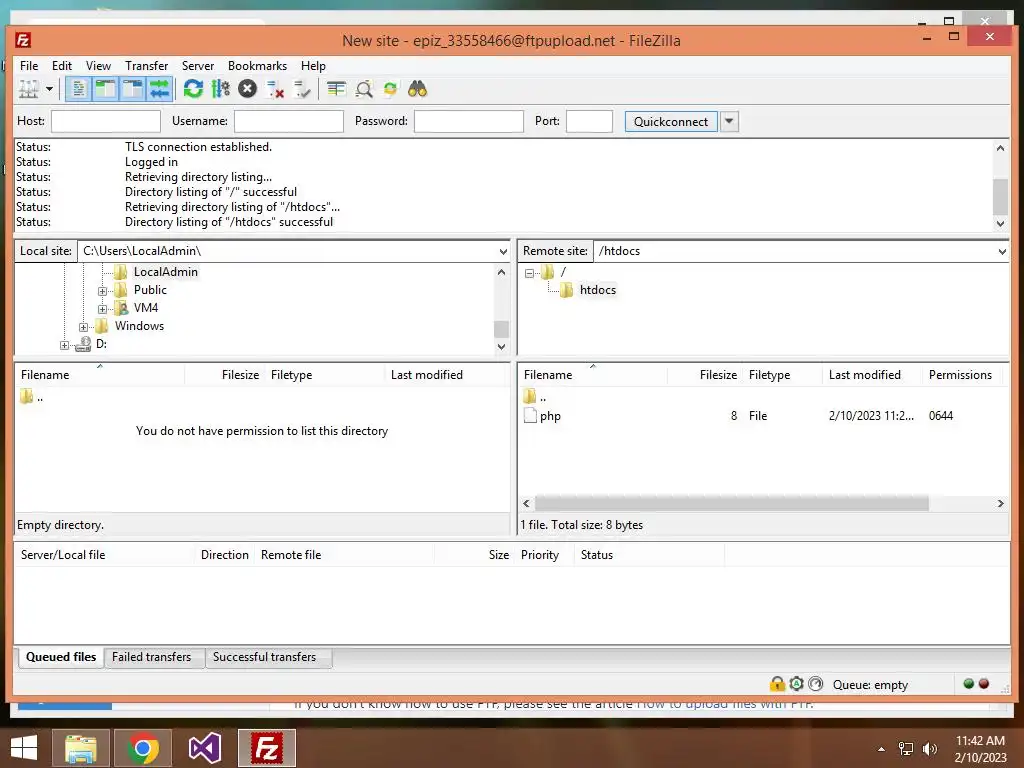Expand the VM4 folder node
The height and width of the screenshot is (768, 1024).
pos(103,309)
